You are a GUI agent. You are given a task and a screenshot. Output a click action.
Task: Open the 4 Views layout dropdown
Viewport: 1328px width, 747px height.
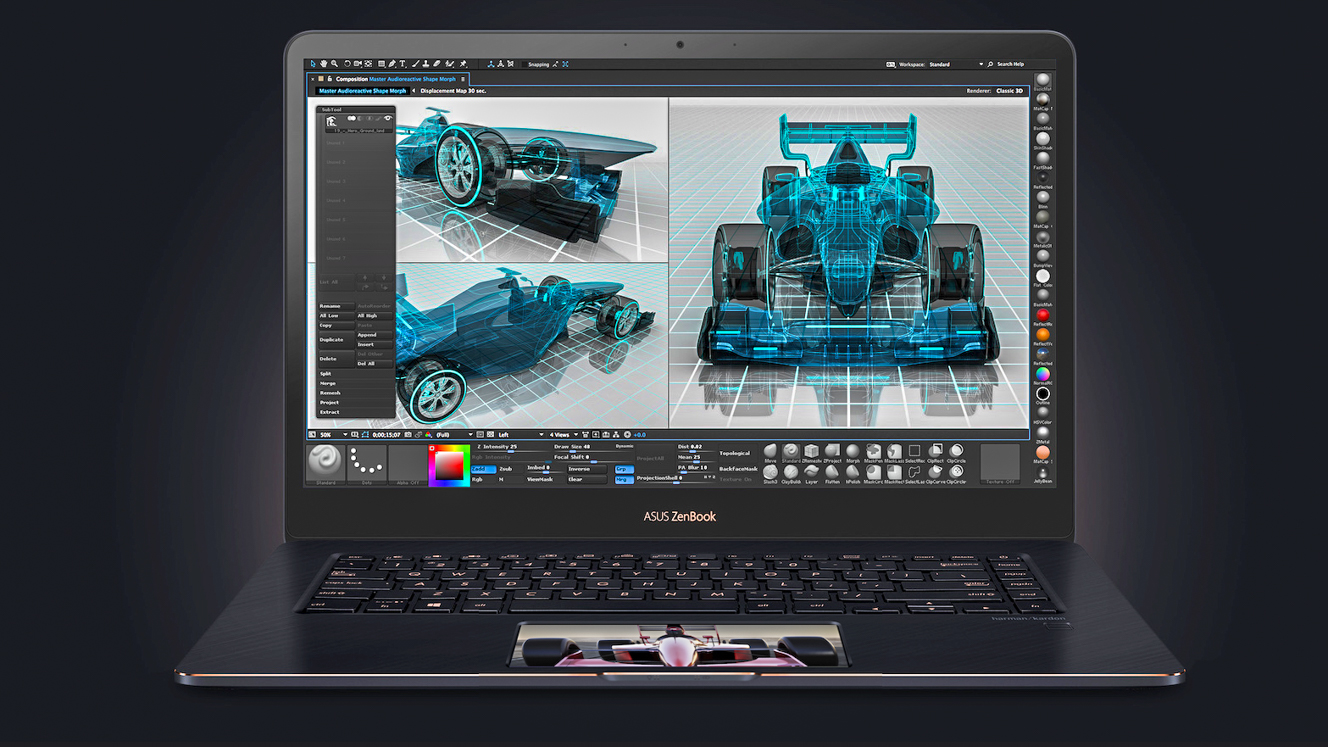(x=562, y=435)
